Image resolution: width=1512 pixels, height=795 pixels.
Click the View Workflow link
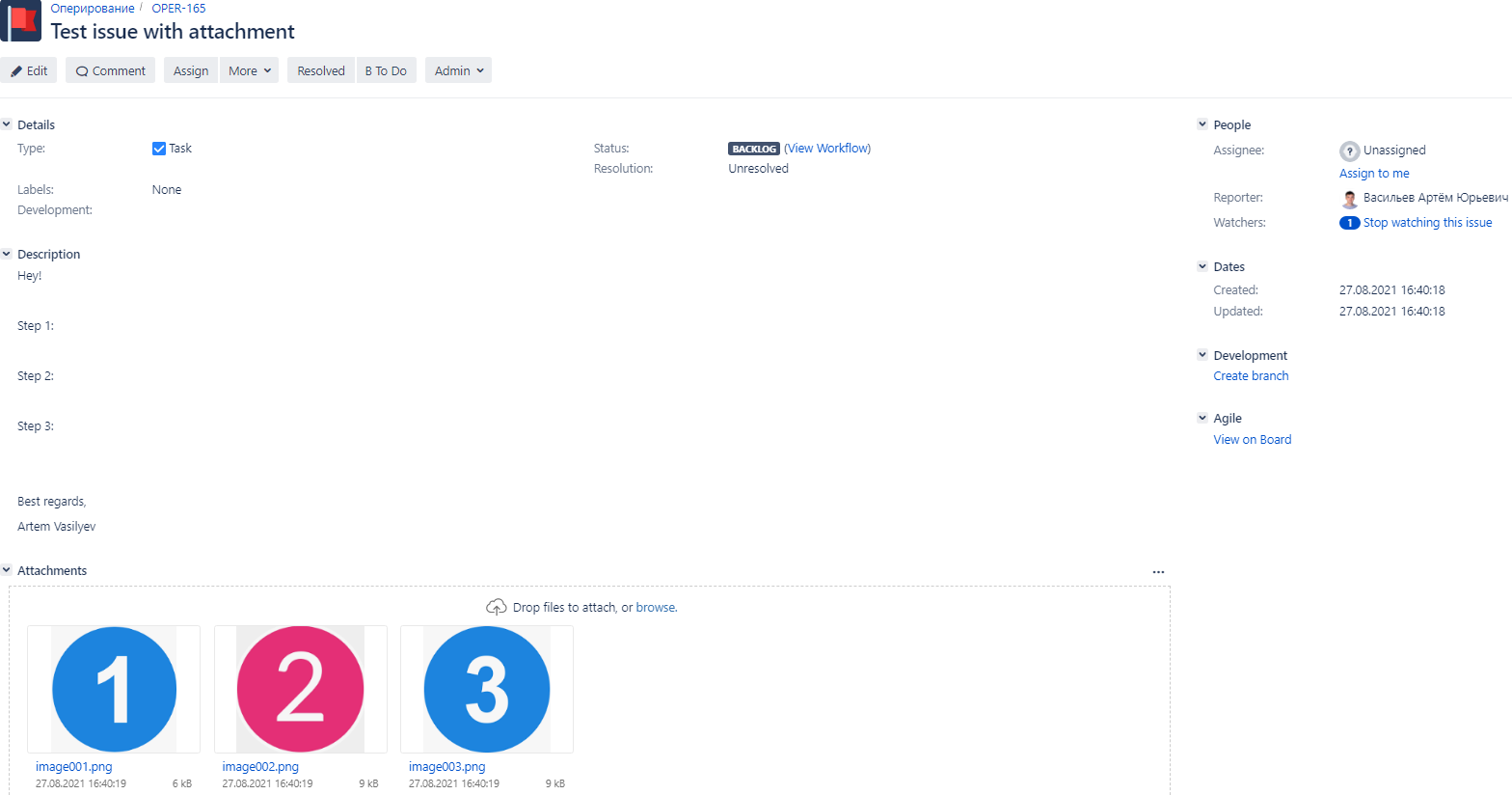[827, 149]
